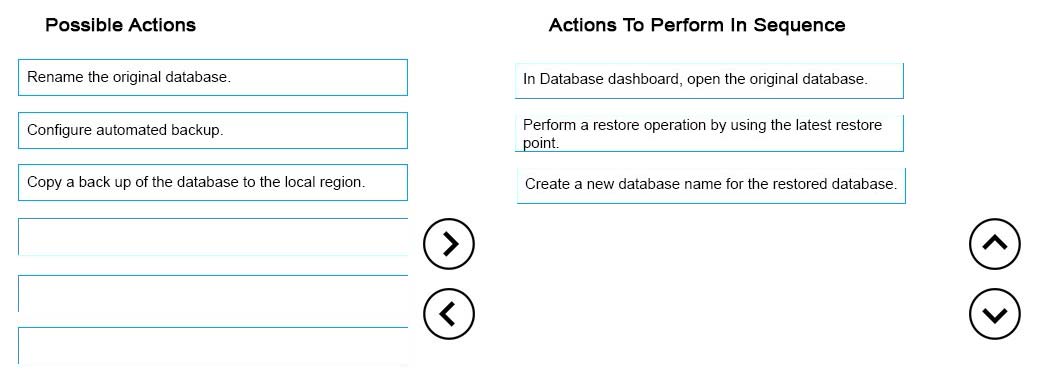The width and height of the screenshot is (1039, 384).
Task: Add the selected action with the right chevron circle
Action: click(449, 244)
